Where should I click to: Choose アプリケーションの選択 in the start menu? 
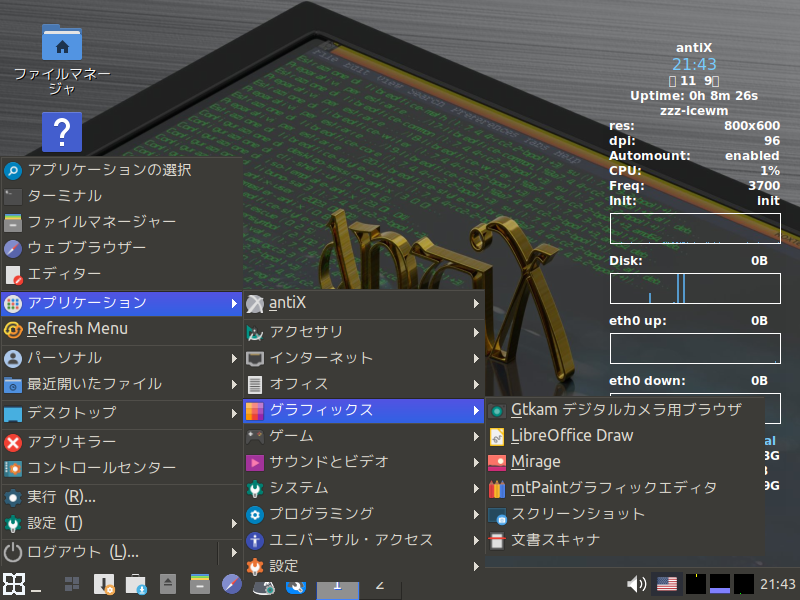coord(121,170)
